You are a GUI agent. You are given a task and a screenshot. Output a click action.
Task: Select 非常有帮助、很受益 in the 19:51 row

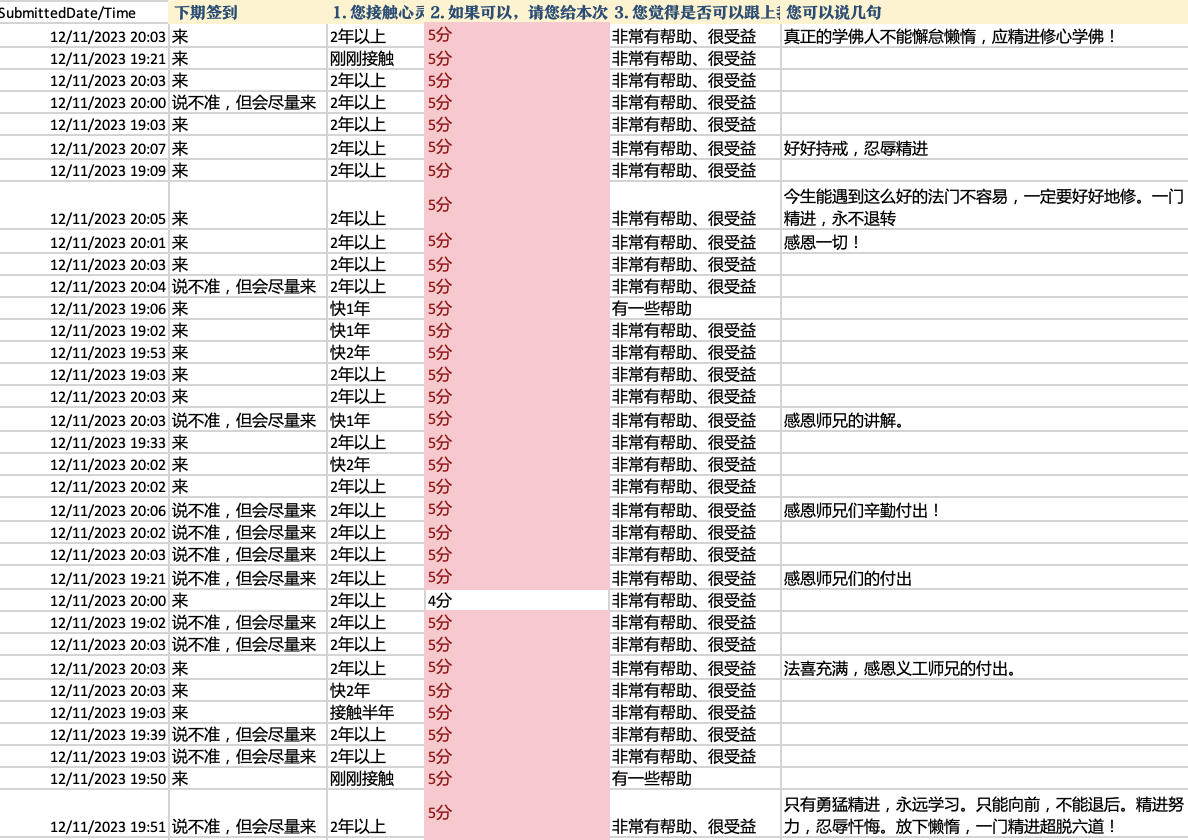(684, 827)
